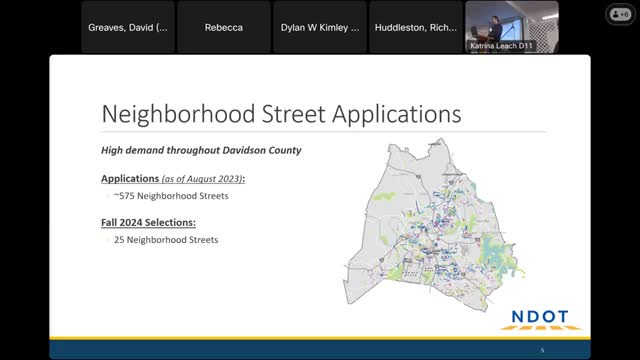
Task: Click the dark blue slide footer bar
Action: pyautogui.click(x=320, y=349)
